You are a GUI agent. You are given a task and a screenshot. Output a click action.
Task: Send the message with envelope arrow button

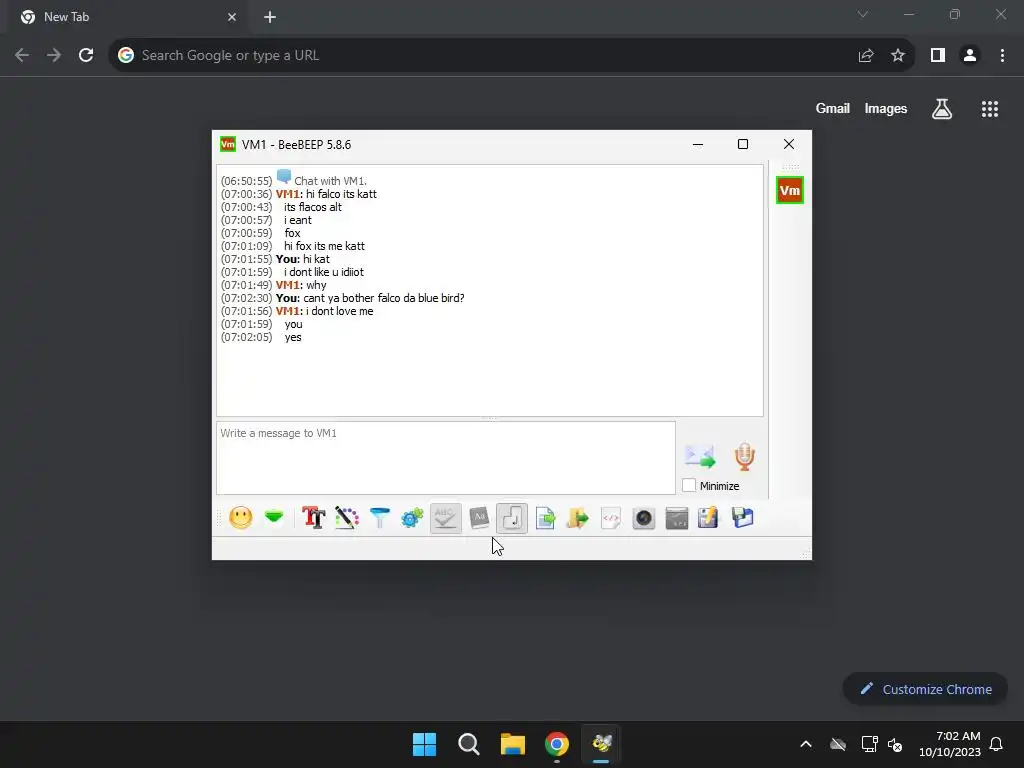point(699,456)
